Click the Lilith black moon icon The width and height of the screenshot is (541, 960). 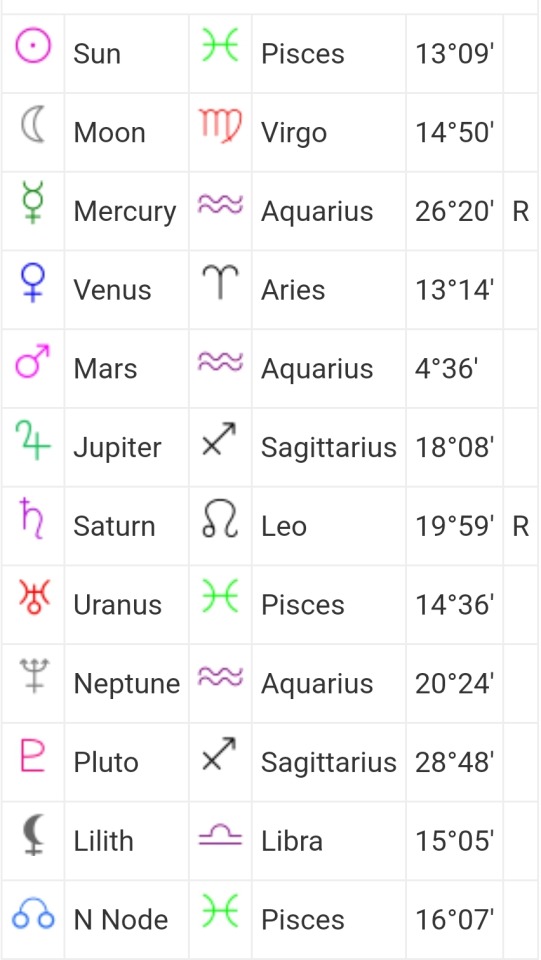coord(33,834)
